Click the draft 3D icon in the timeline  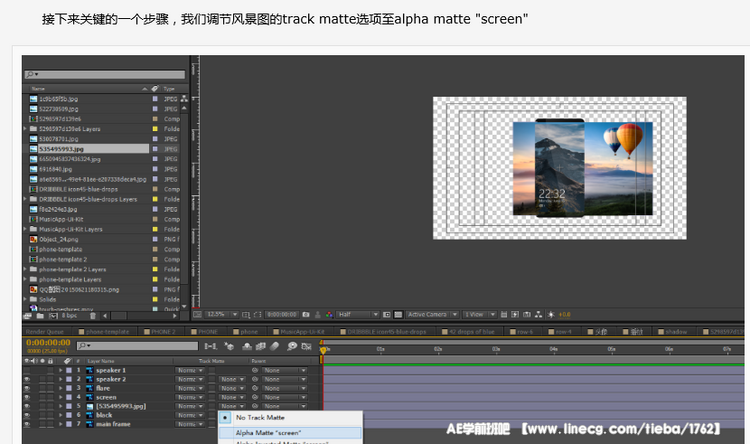pyautogui.click(x=229, y=346)
